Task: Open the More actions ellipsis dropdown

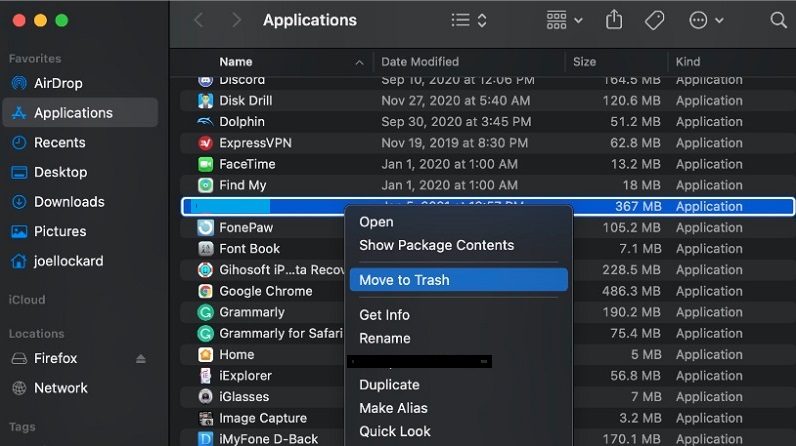Action: [706, 20]
